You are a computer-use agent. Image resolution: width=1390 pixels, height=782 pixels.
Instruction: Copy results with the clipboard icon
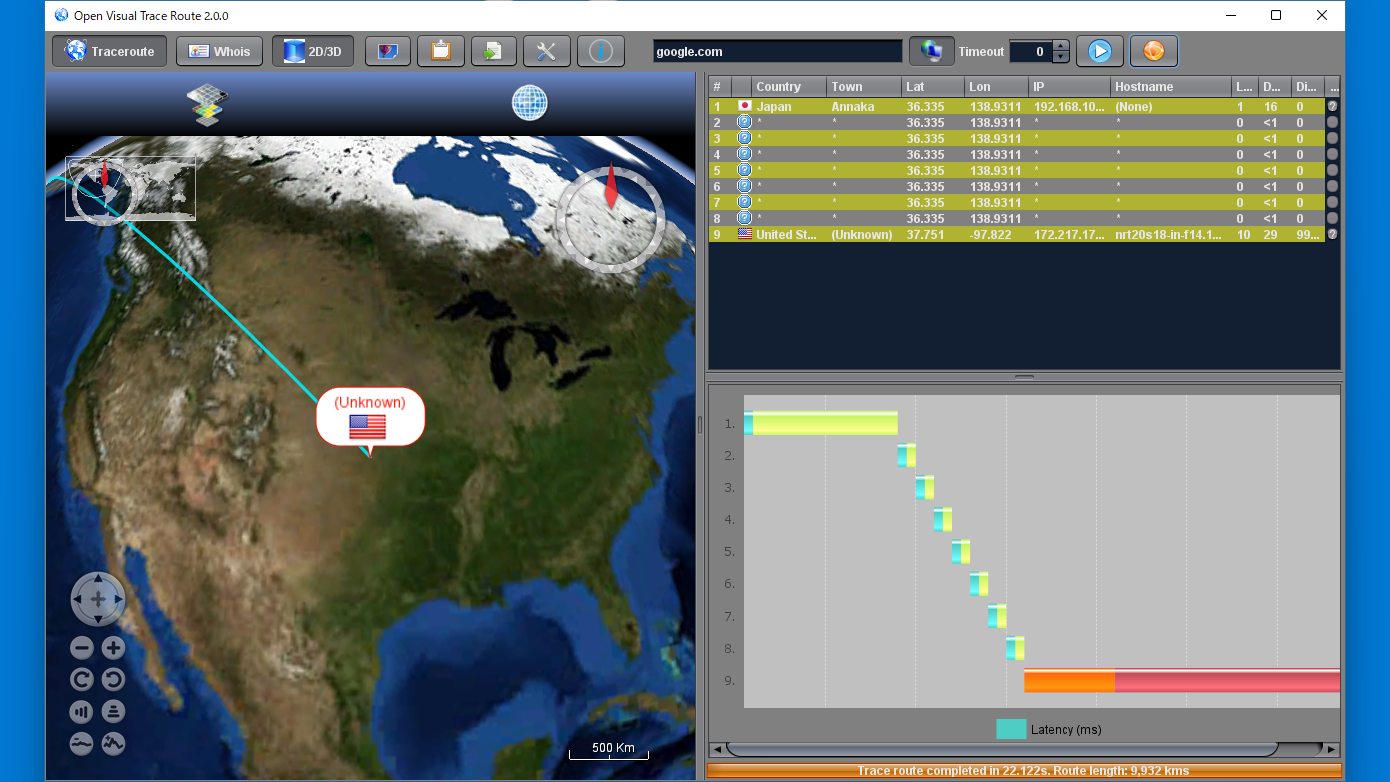pos(441,51)
